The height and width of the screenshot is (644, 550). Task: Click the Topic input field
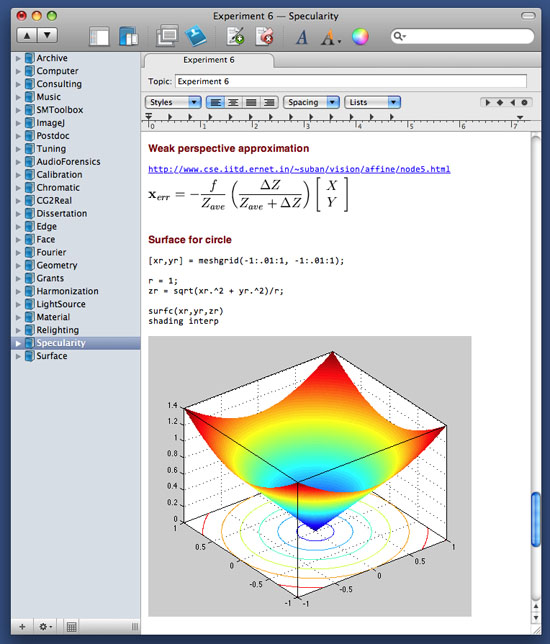(351, 81)
